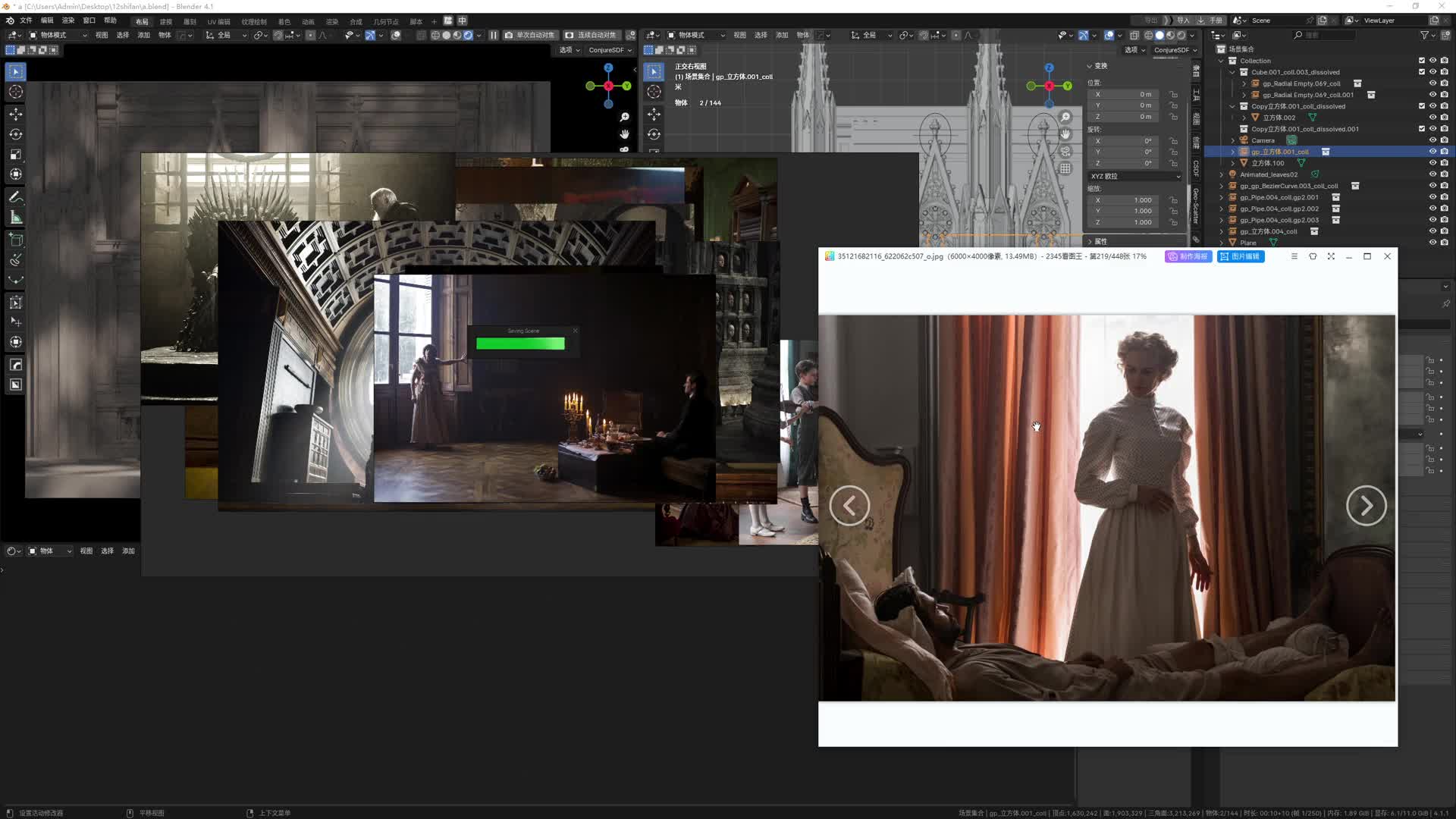Image resolution: width=1456 pixels, height=819 pixels.
Task: Open the 文件 menu
Action: tap(26, 20)
